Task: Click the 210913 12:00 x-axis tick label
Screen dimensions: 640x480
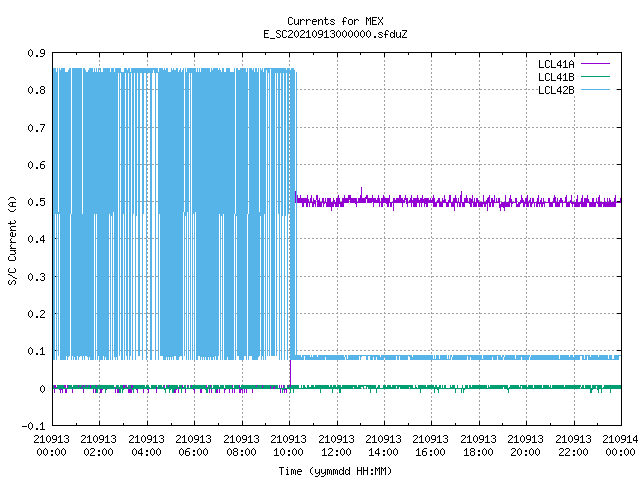Action: click(x=336, y=446)
